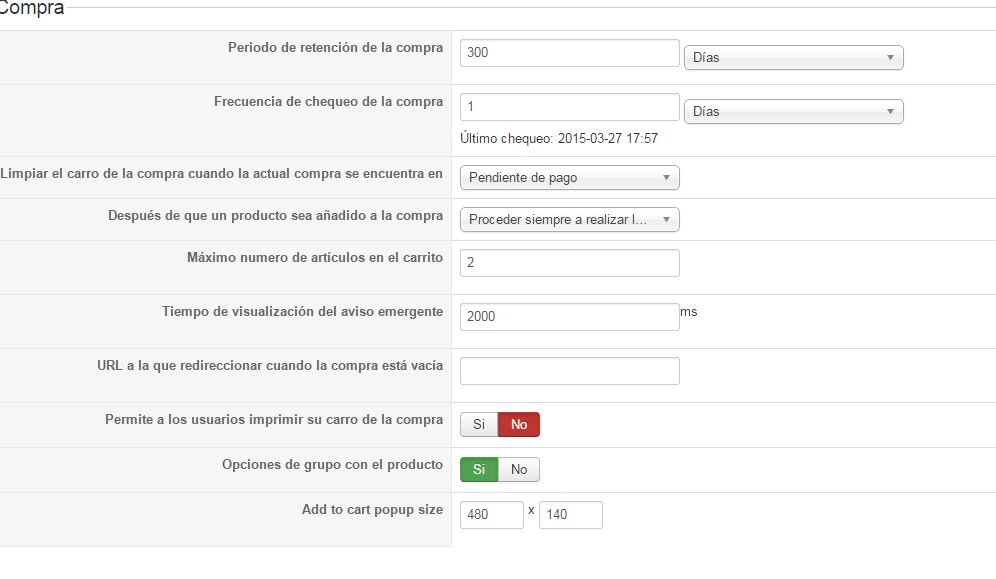Viewport: 996px width, 579px height.
Task: Focus the popup display time field
Action: [569, 317]
